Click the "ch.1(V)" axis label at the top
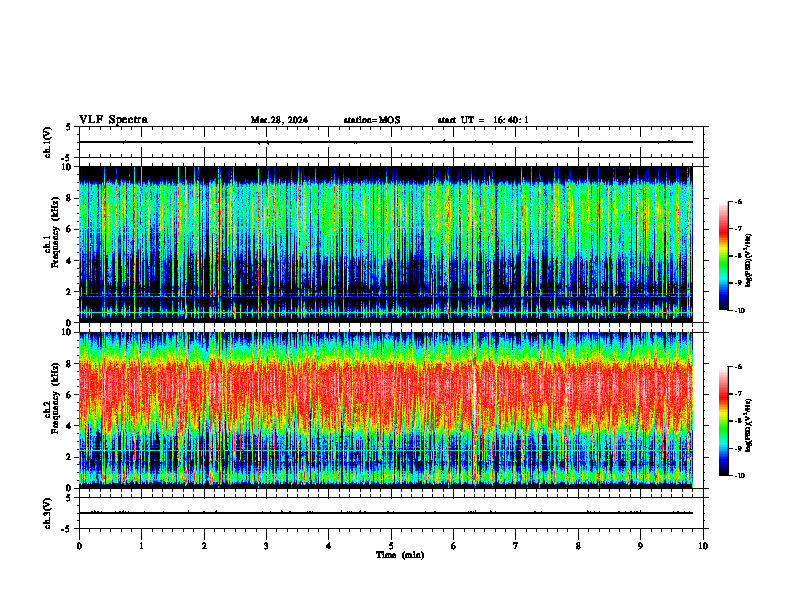Screen dimensions: 792x612 click(x=48, y=142)
